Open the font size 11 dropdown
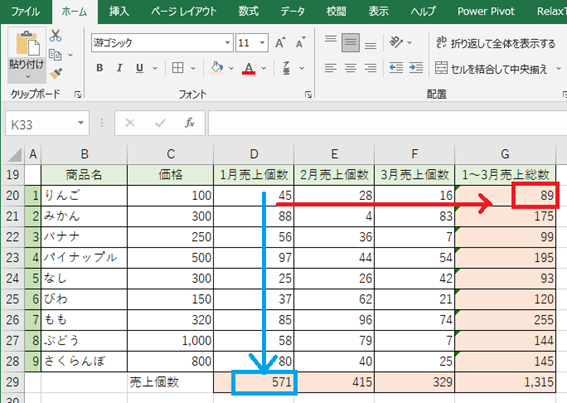This screenshot has width=567, height=403. point(263,43)
